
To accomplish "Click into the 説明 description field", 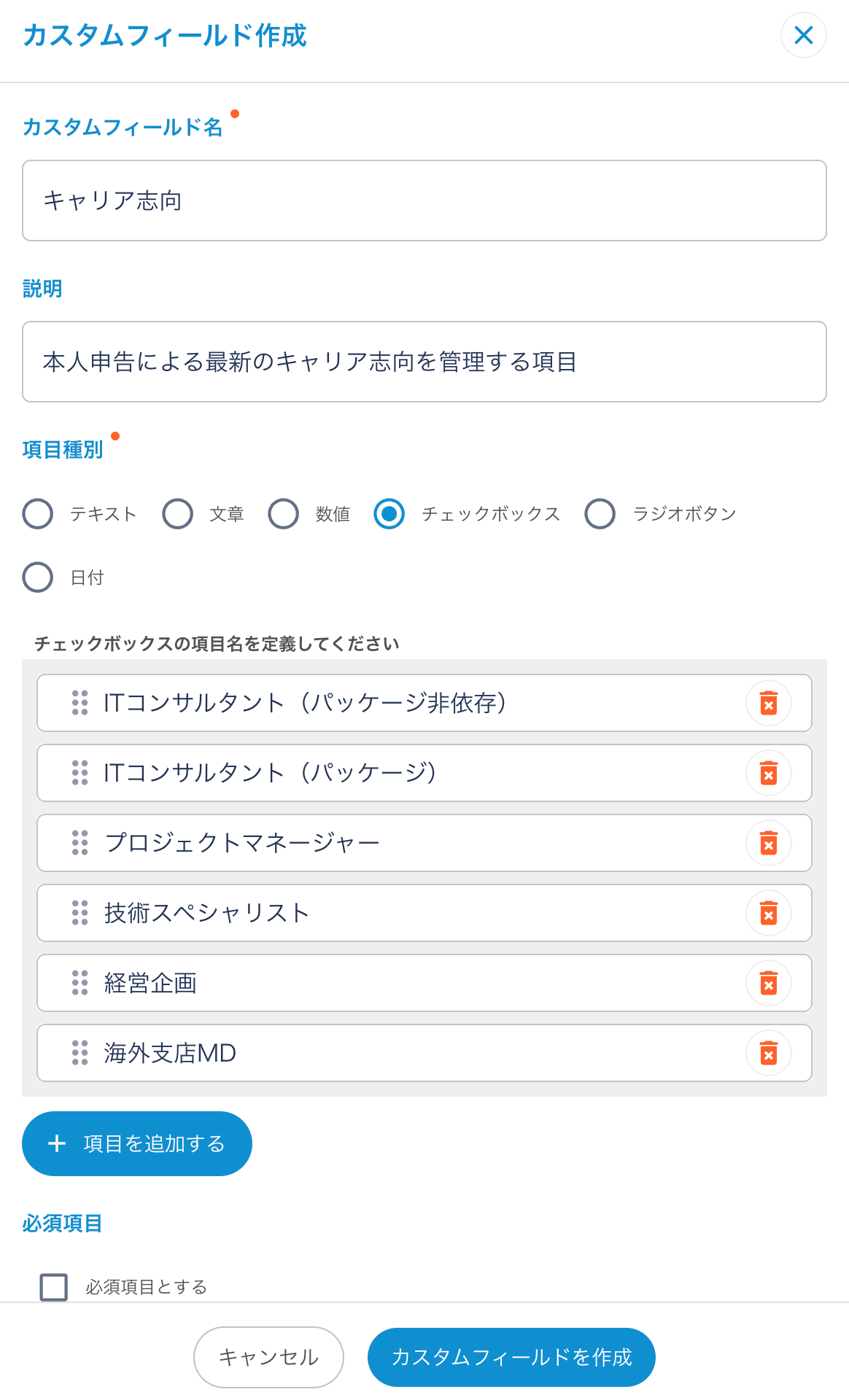I will [x=424, y=362].
